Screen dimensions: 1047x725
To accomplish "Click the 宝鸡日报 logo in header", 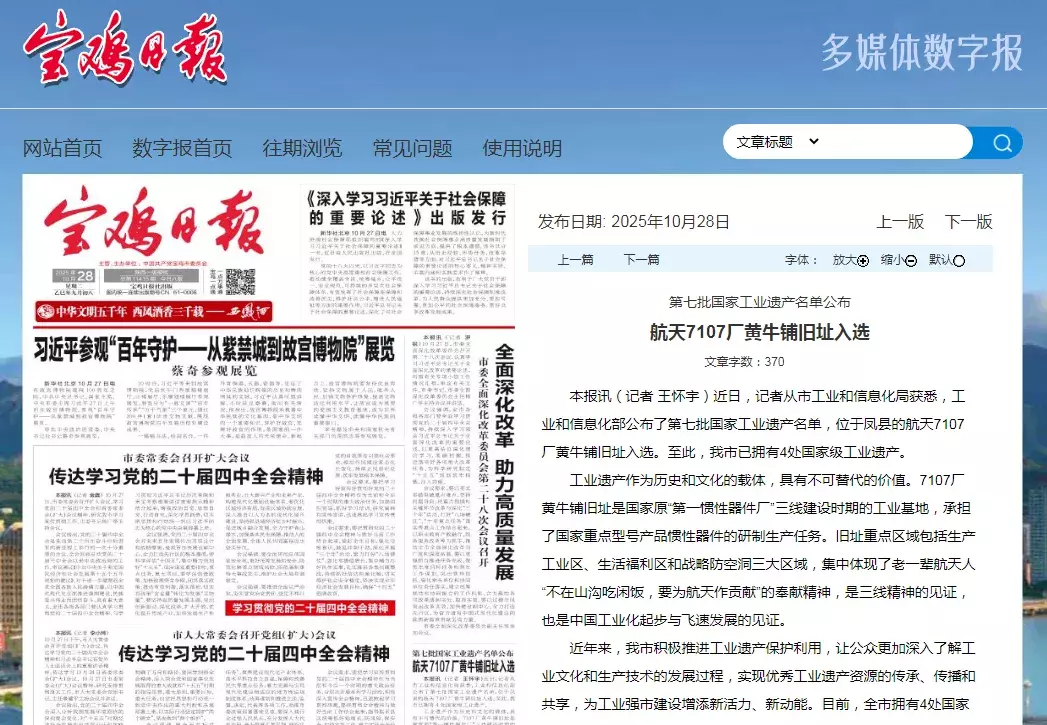I will 125,50.
